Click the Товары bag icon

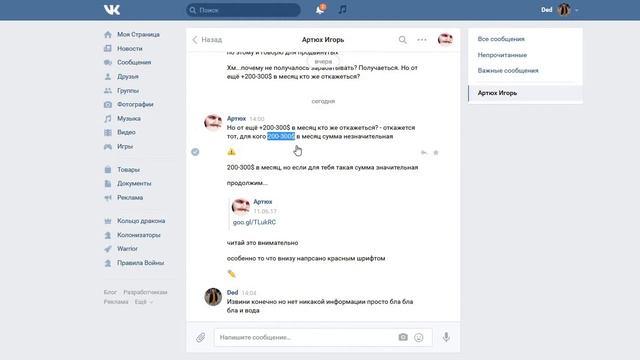point(108,169)
